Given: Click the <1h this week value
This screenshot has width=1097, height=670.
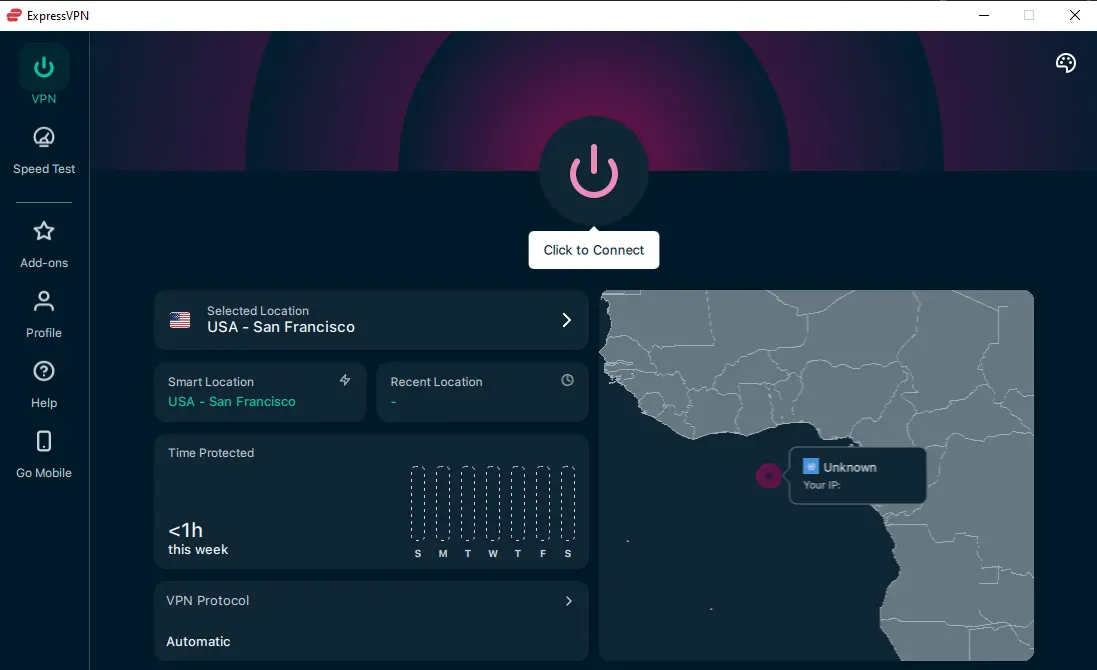Looking at the screenshot, I should (x=198, y=539).
